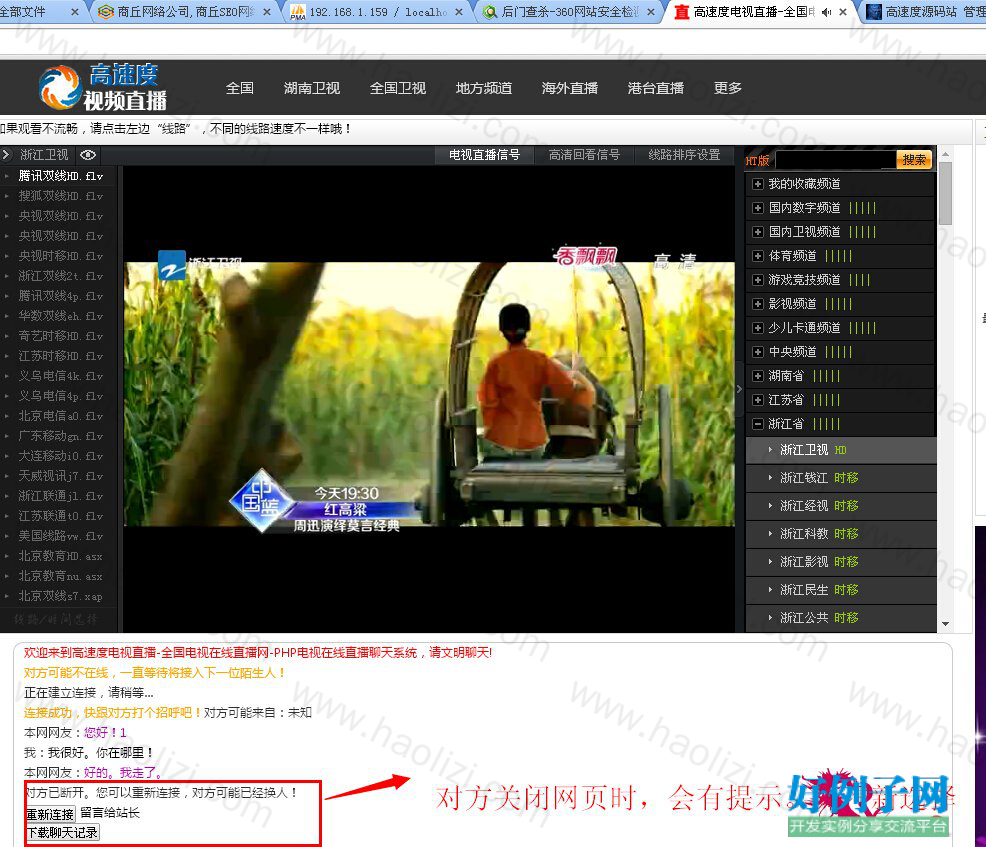This screenshot has width=986, height=847.
Task: Choose the 浙江双线2t.flv line
Action: [60, 276]
